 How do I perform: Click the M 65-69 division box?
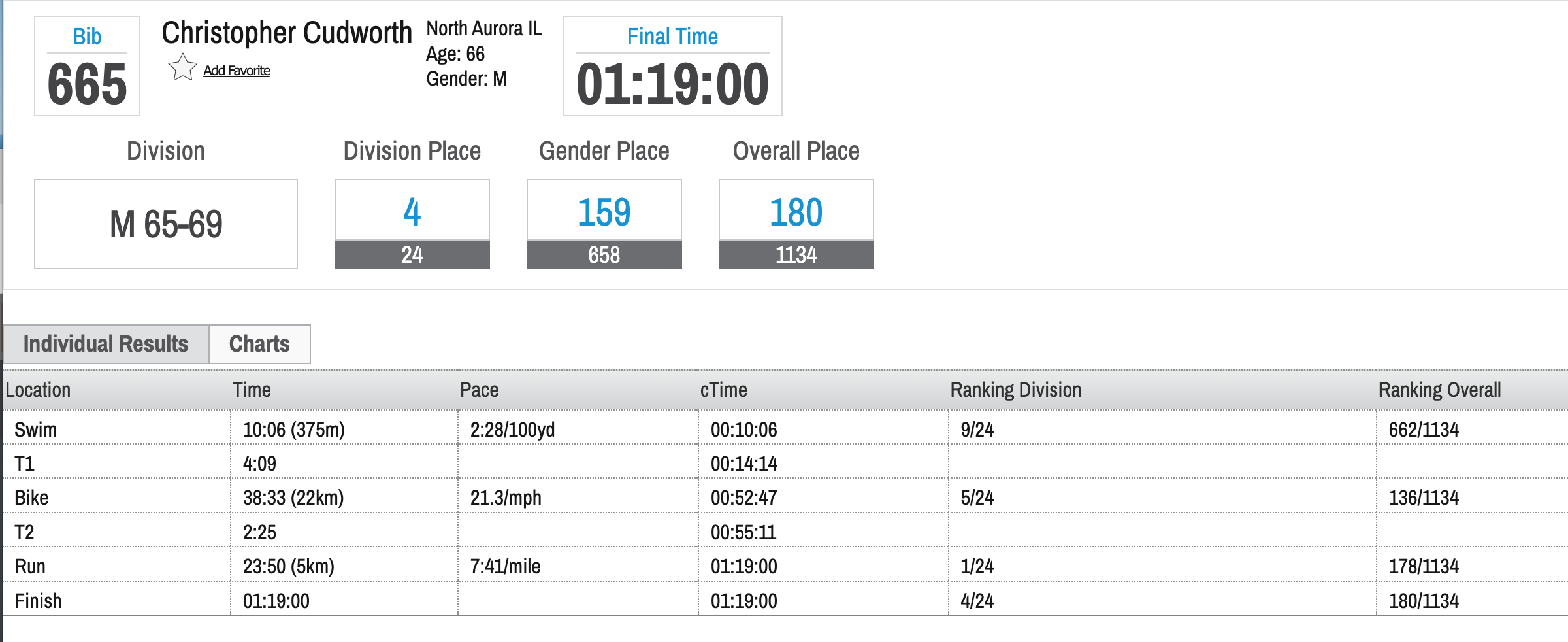(166, 224)
